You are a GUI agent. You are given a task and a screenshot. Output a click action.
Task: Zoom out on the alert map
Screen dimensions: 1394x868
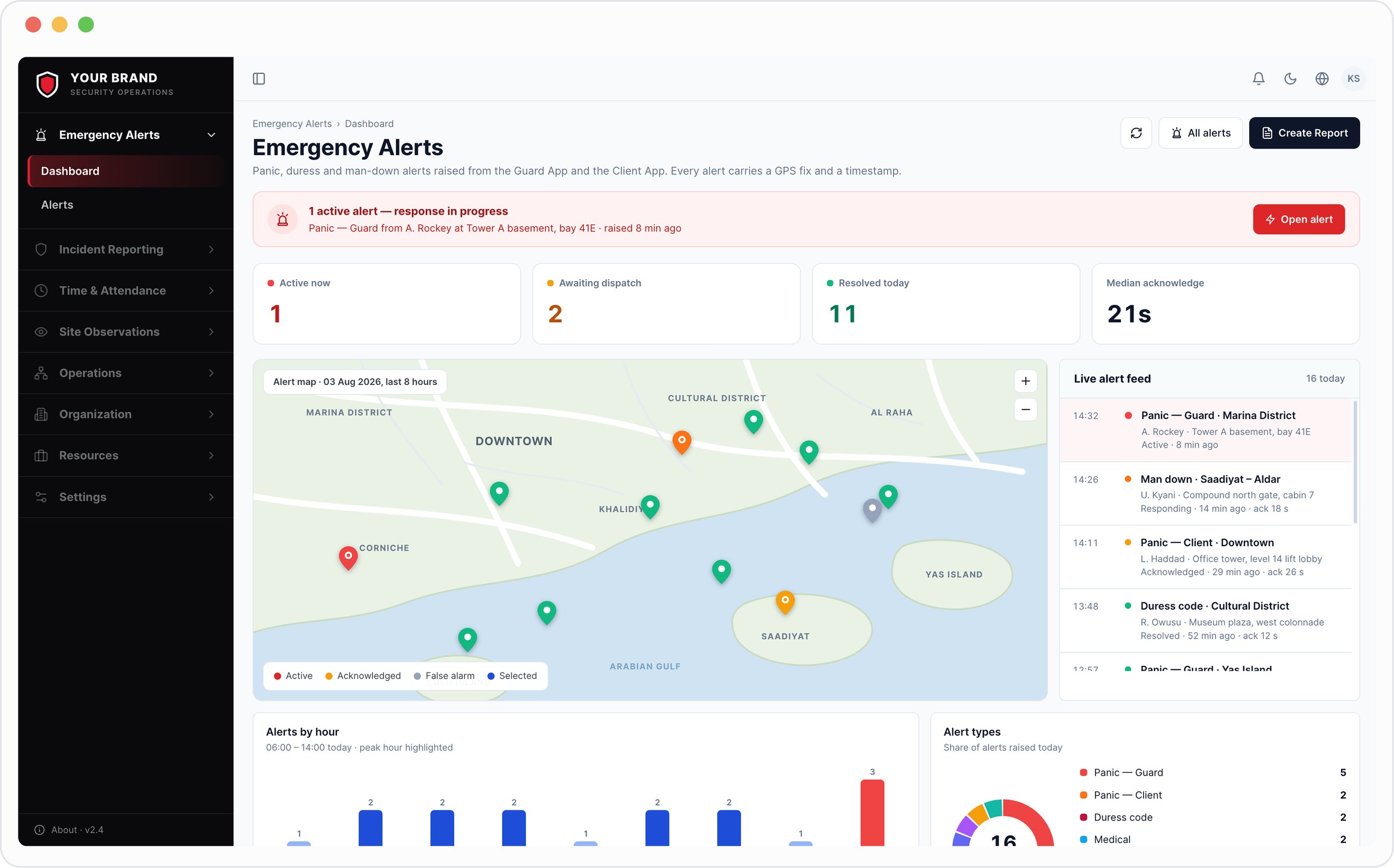pos(1025,410)
